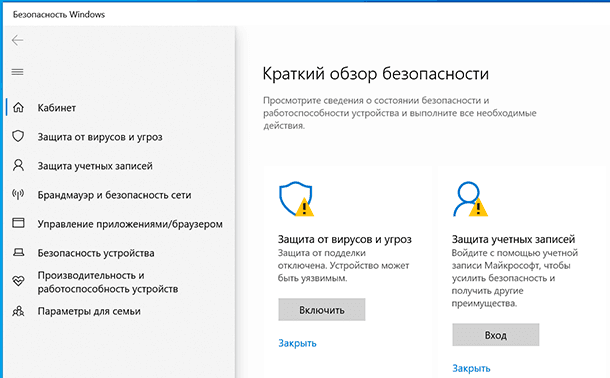Image resolution: width=610 pixels, height=378 pixels.
Task: Click the person icon for account protection
Action: 18,165
